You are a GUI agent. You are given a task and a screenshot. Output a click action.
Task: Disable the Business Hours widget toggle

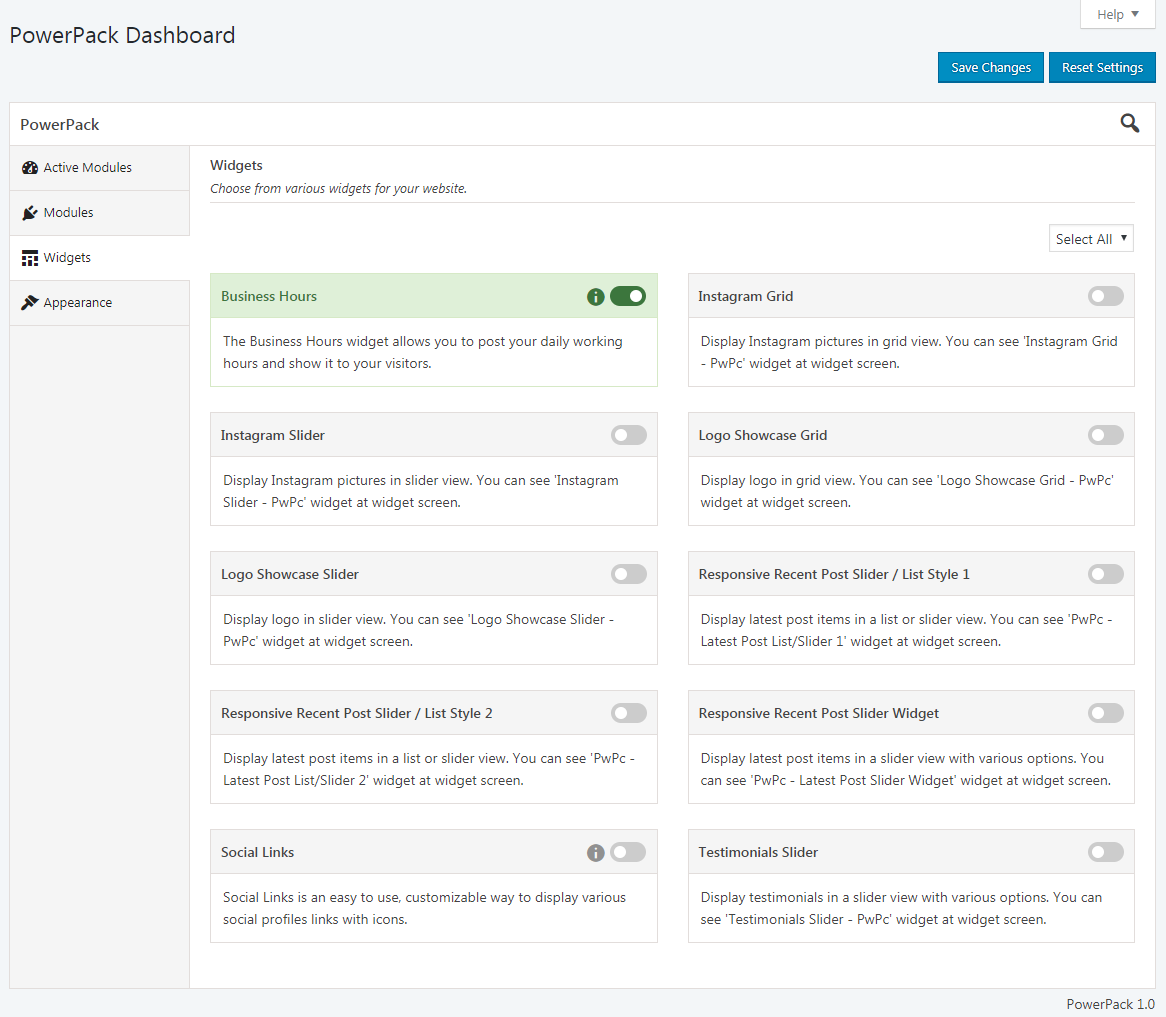point(628,296)
